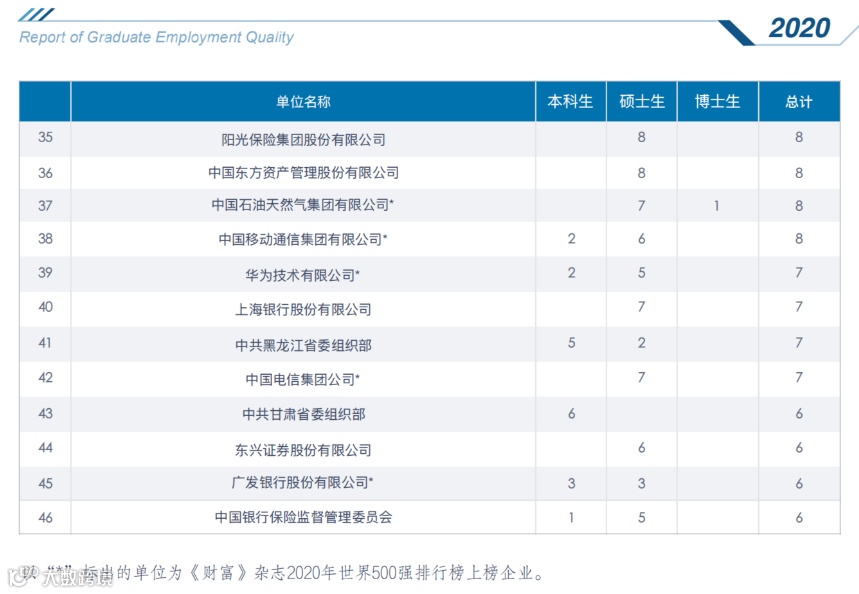Click row number 35
The image size is (859, 594).
click(x=45, y=137)
